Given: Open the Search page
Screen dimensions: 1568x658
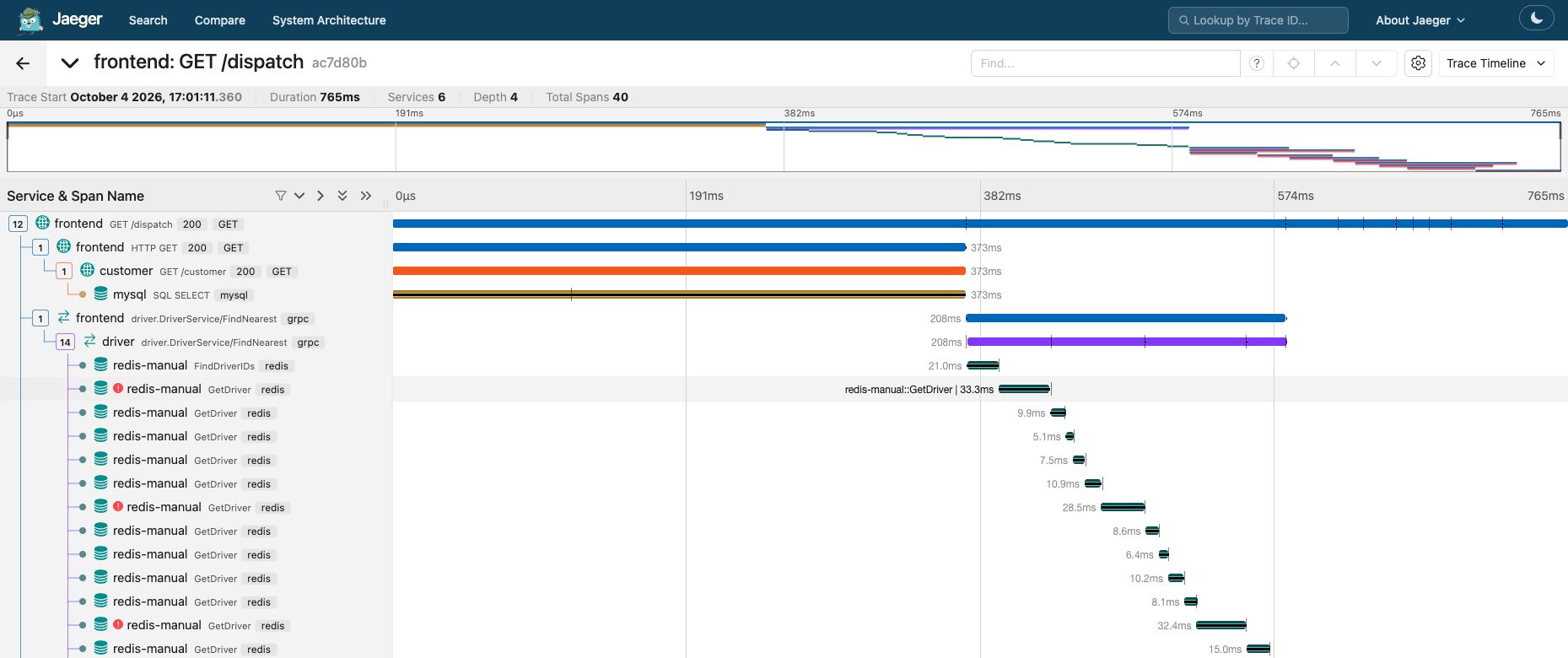Looking at the screenshot, I should click(x=148, y=20).
